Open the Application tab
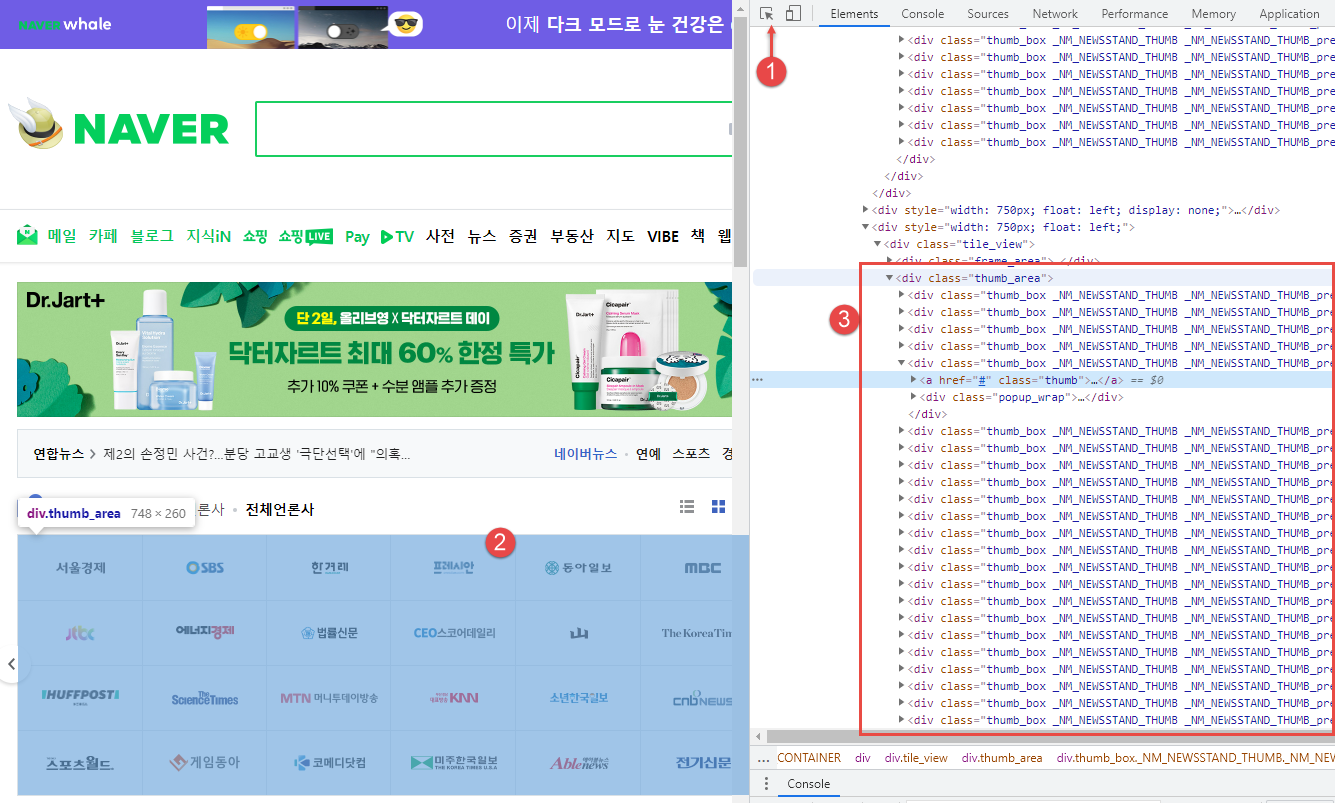The image size is (1335, 803). (1289, 14)
